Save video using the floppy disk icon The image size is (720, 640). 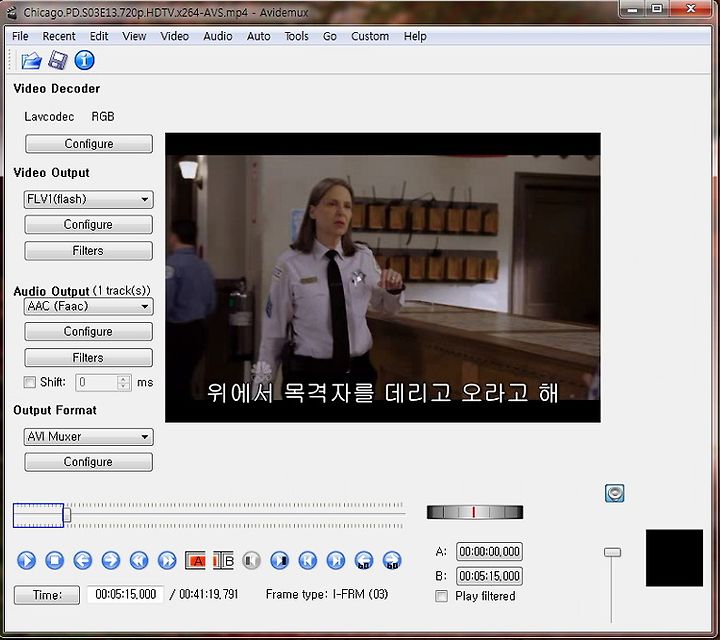tap(58, 60)
